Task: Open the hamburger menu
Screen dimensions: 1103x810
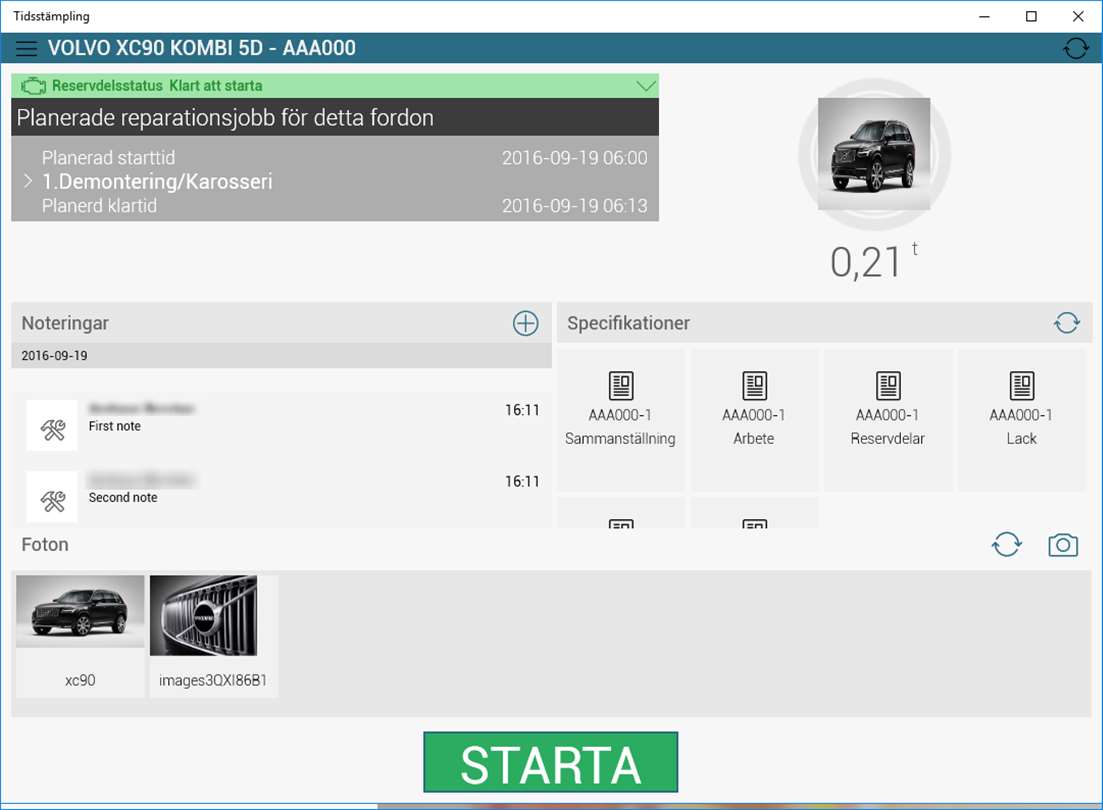Action: [x=26, y=49]
